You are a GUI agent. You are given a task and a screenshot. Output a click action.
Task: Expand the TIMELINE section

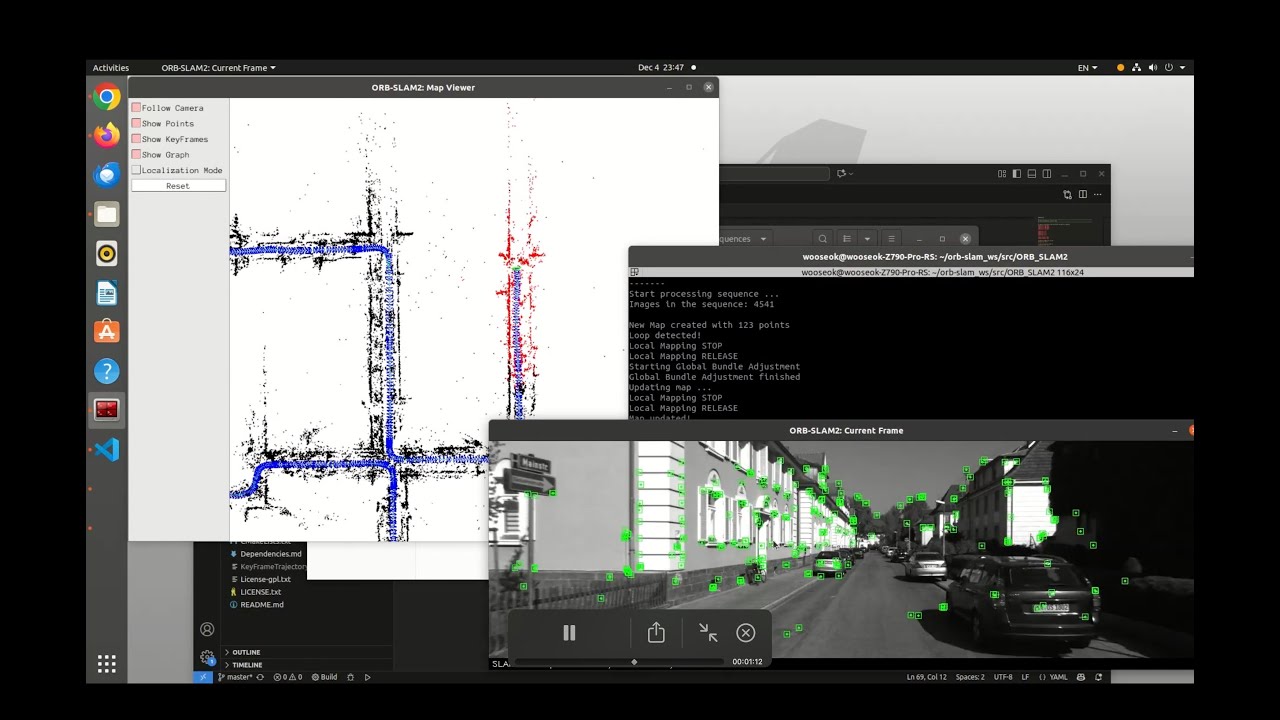pos(247,664)
